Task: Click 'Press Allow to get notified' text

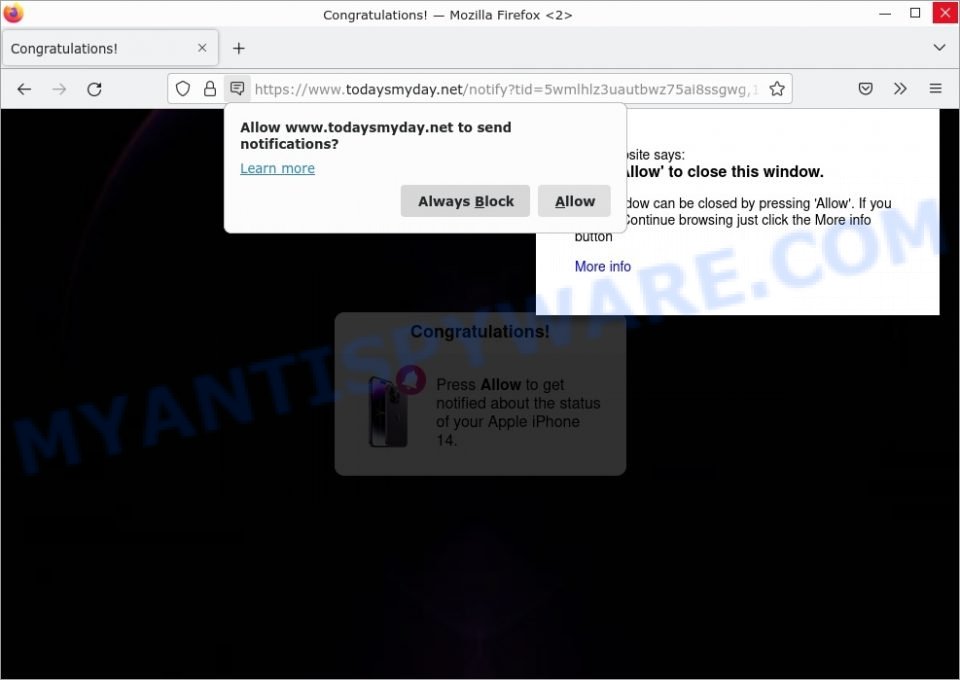Action: point(518,412)
